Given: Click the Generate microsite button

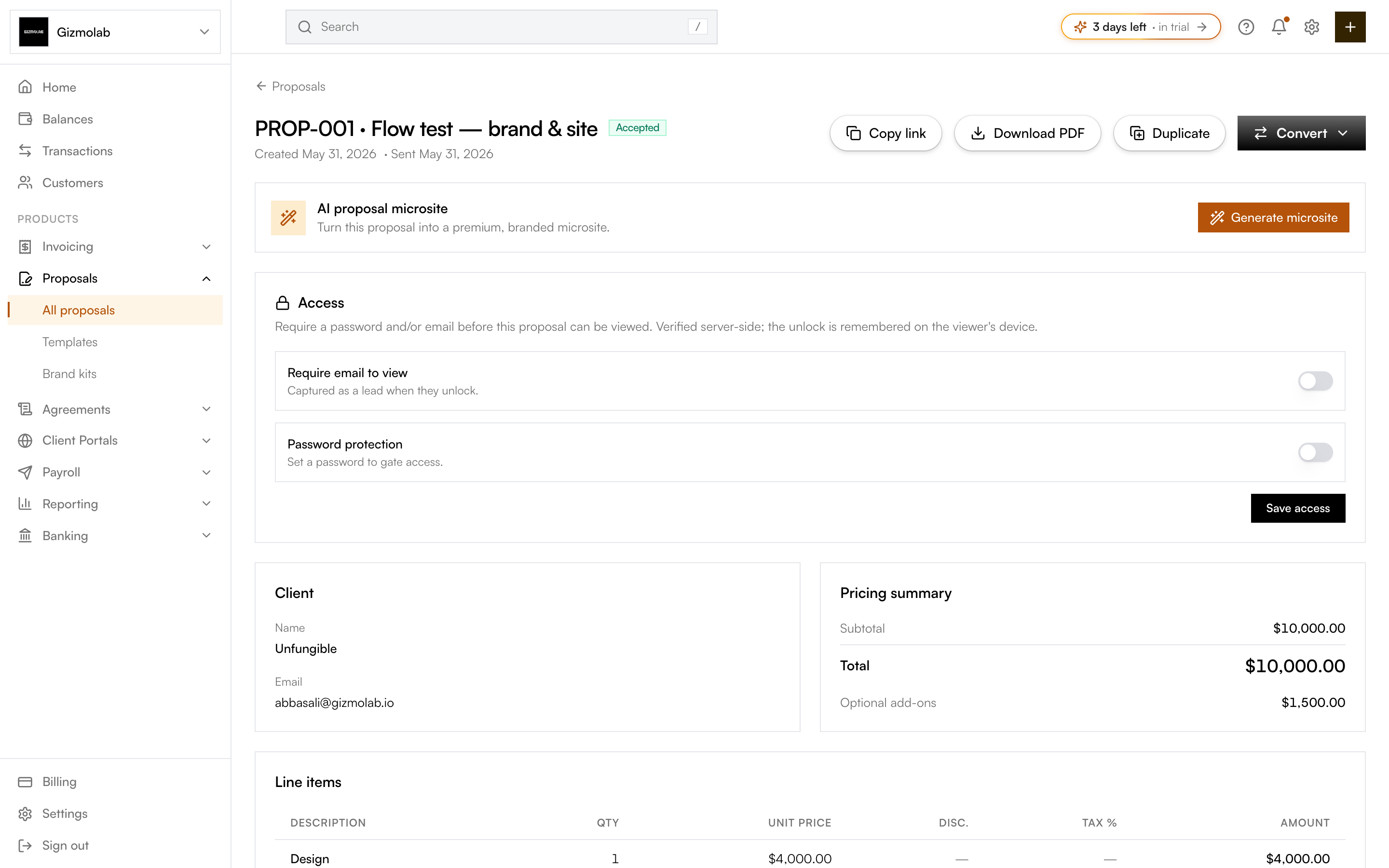Looking at the screenshot, I should [1273, 217].
